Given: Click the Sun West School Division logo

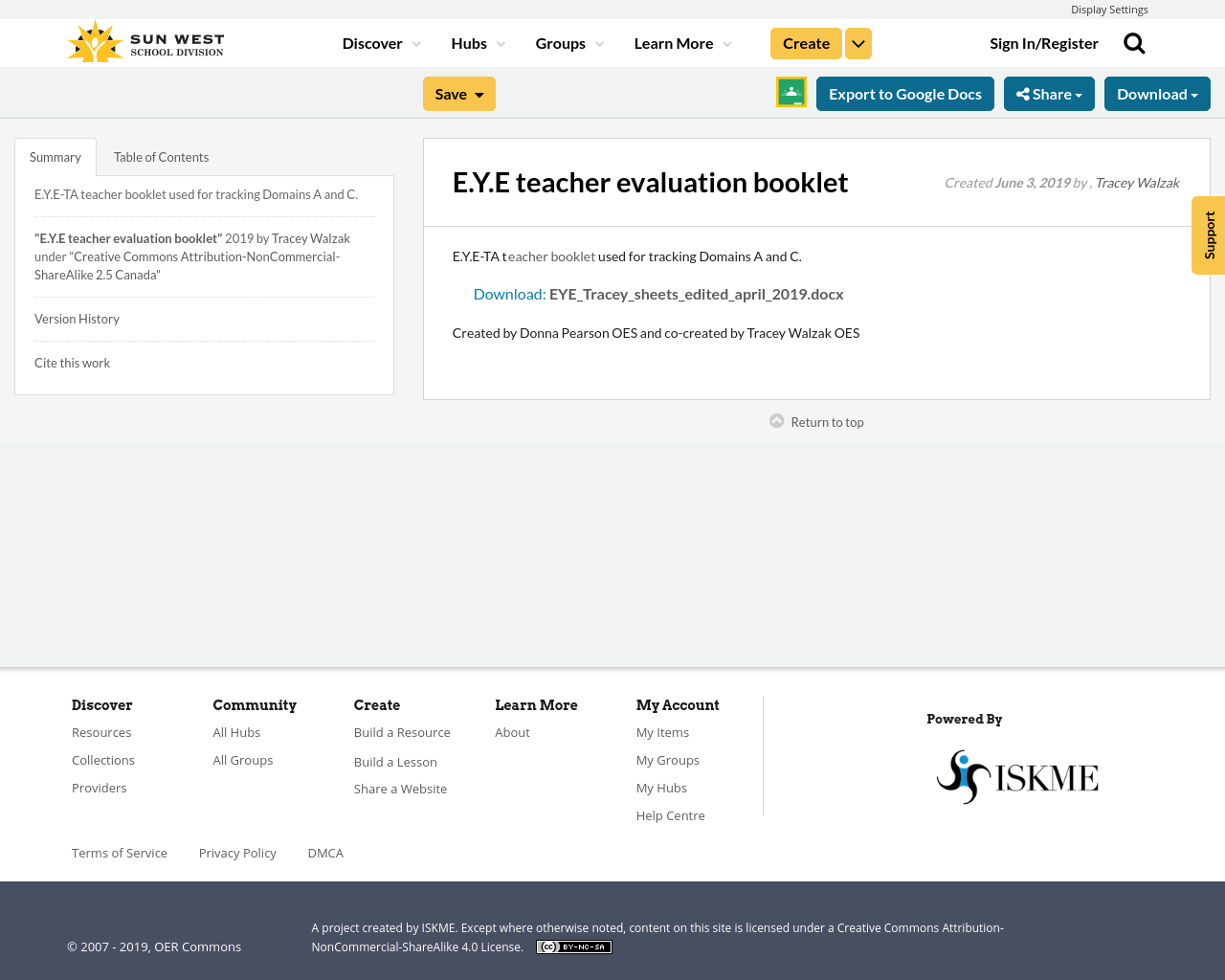Looking at the screenshot, I should 145,39.
